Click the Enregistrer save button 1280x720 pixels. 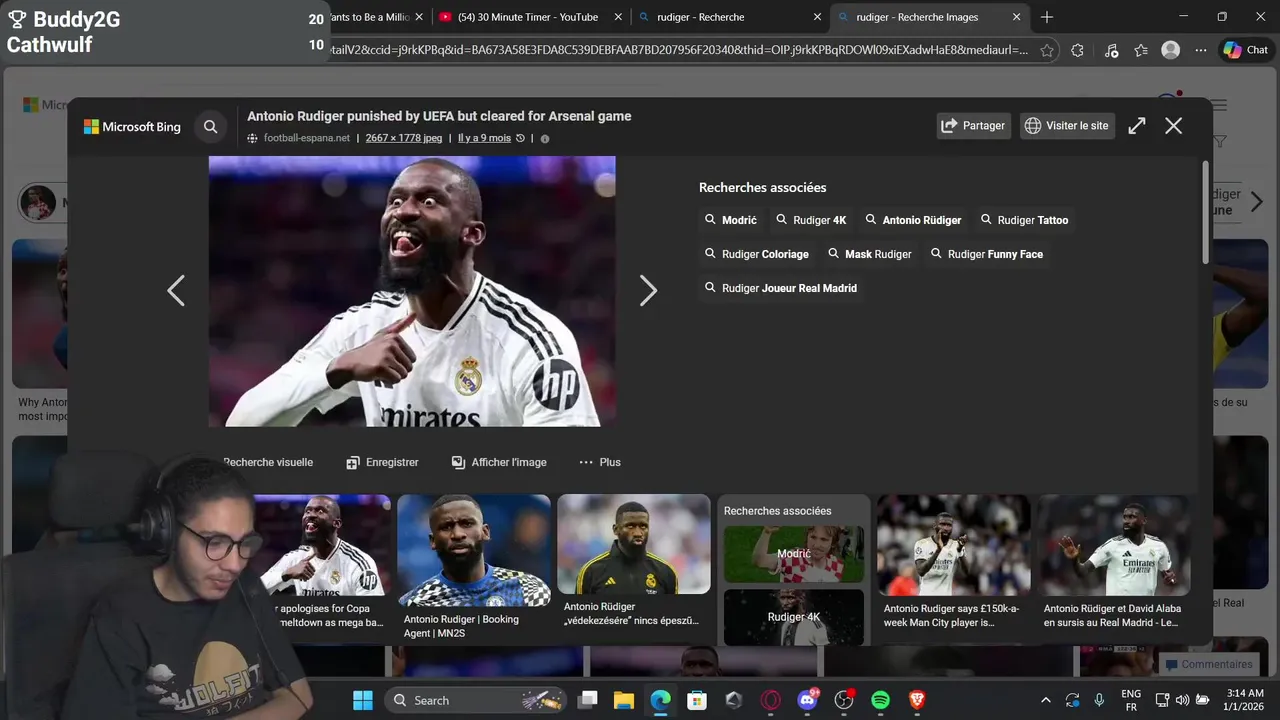382,462
